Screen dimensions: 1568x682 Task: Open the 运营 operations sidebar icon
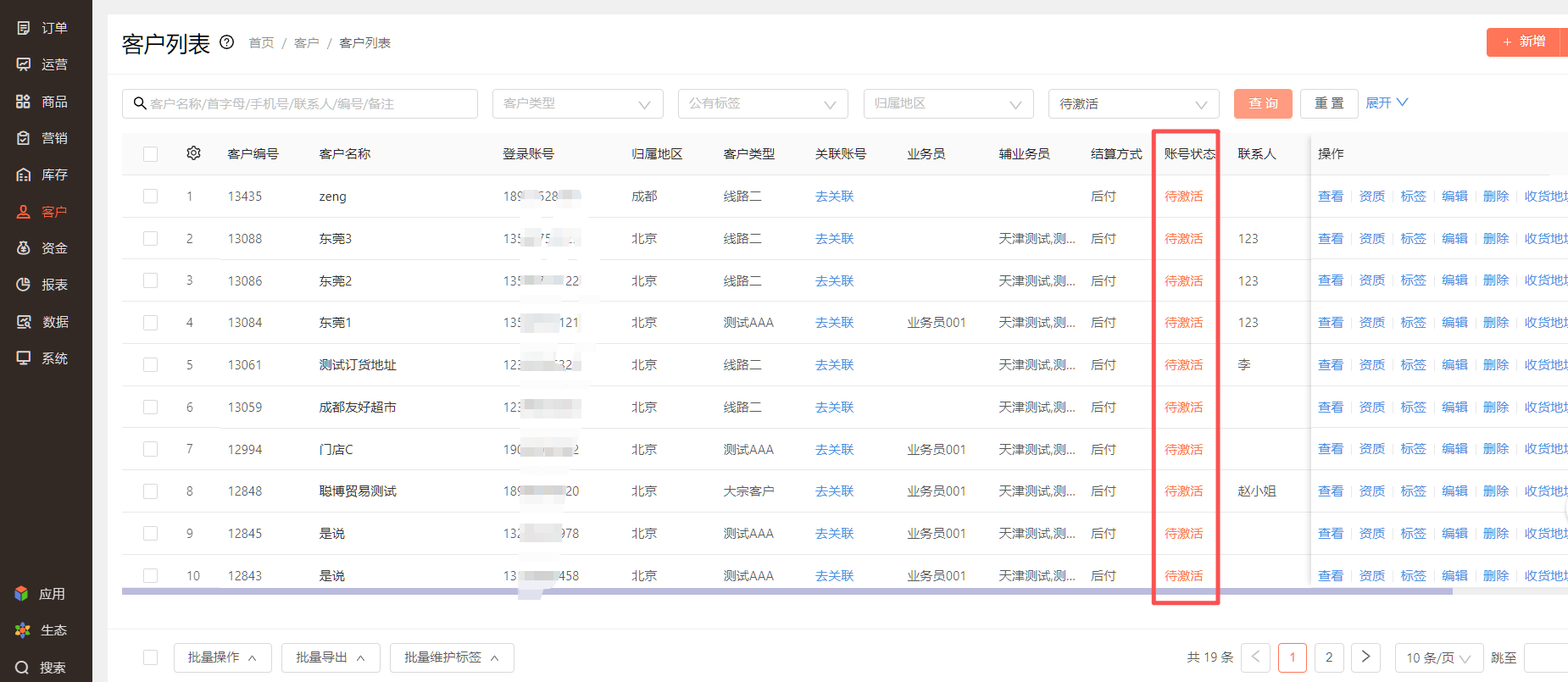(24, 64)
